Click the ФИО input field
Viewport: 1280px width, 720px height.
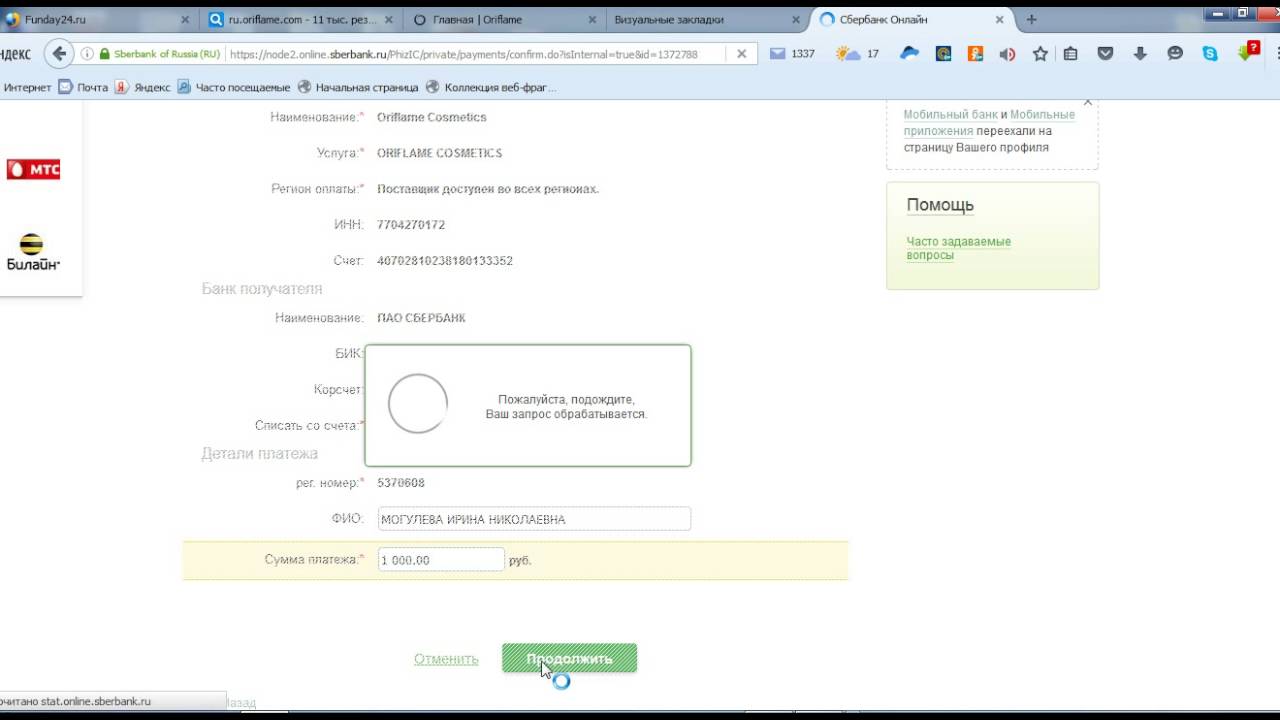click(x=534, y=519)
